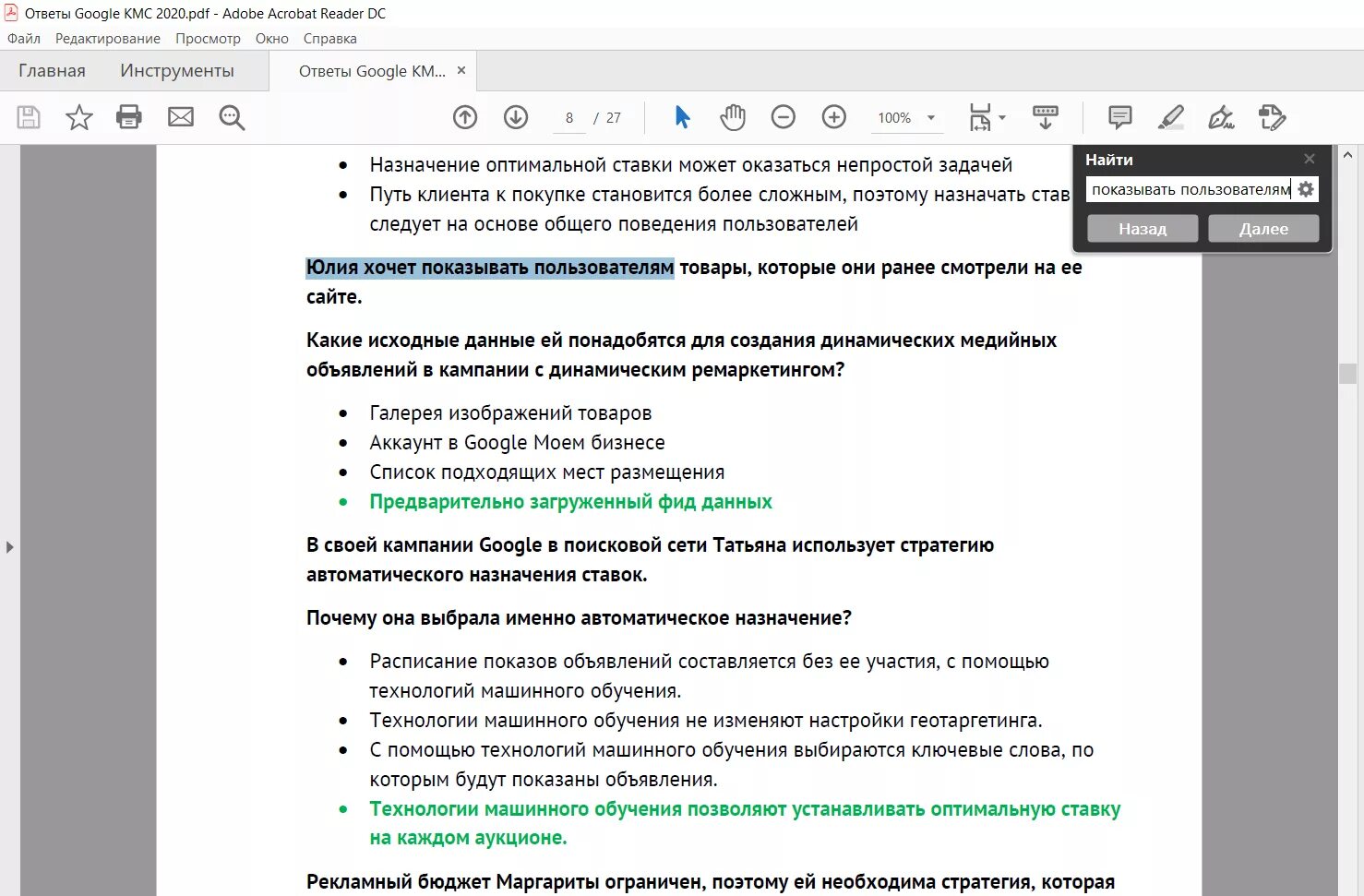Go to next page arrow
The height and width of the screenshot is (896, 1364).
point(516,117)
